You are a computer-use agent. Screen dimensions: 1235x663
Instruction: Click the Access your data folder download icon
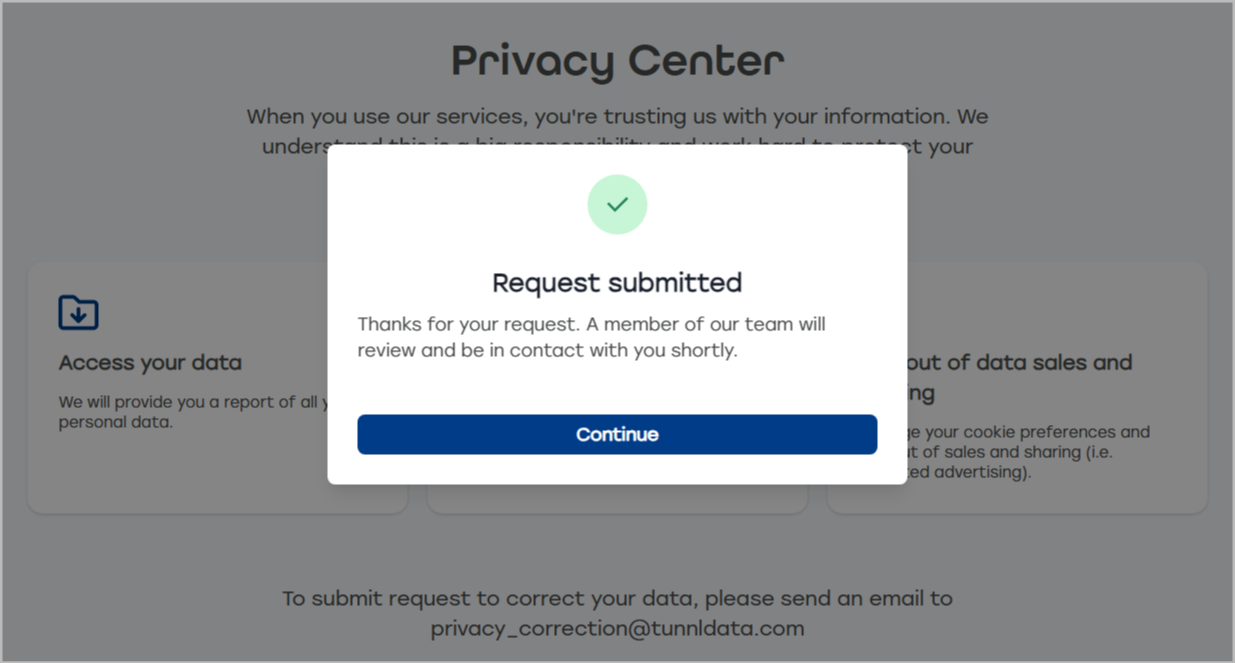point(78,312)
